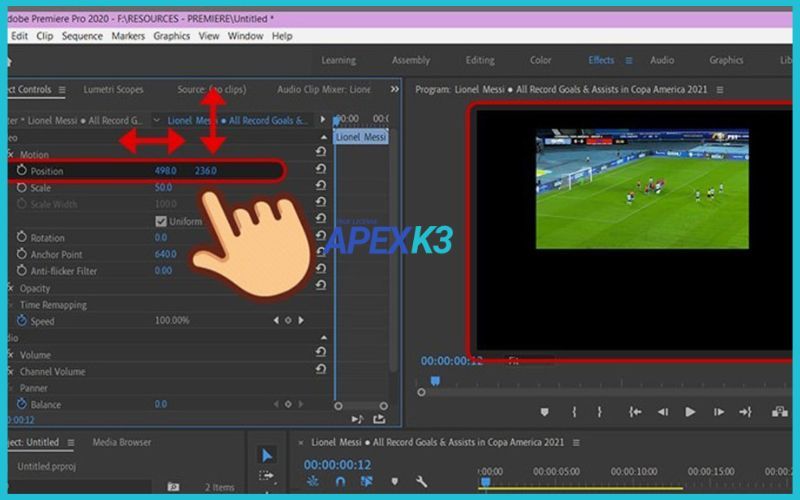The width and height of the screenshot is (800, 500).
Task: Toggle animation stopwatch for Speed
Action: (21, 320)
